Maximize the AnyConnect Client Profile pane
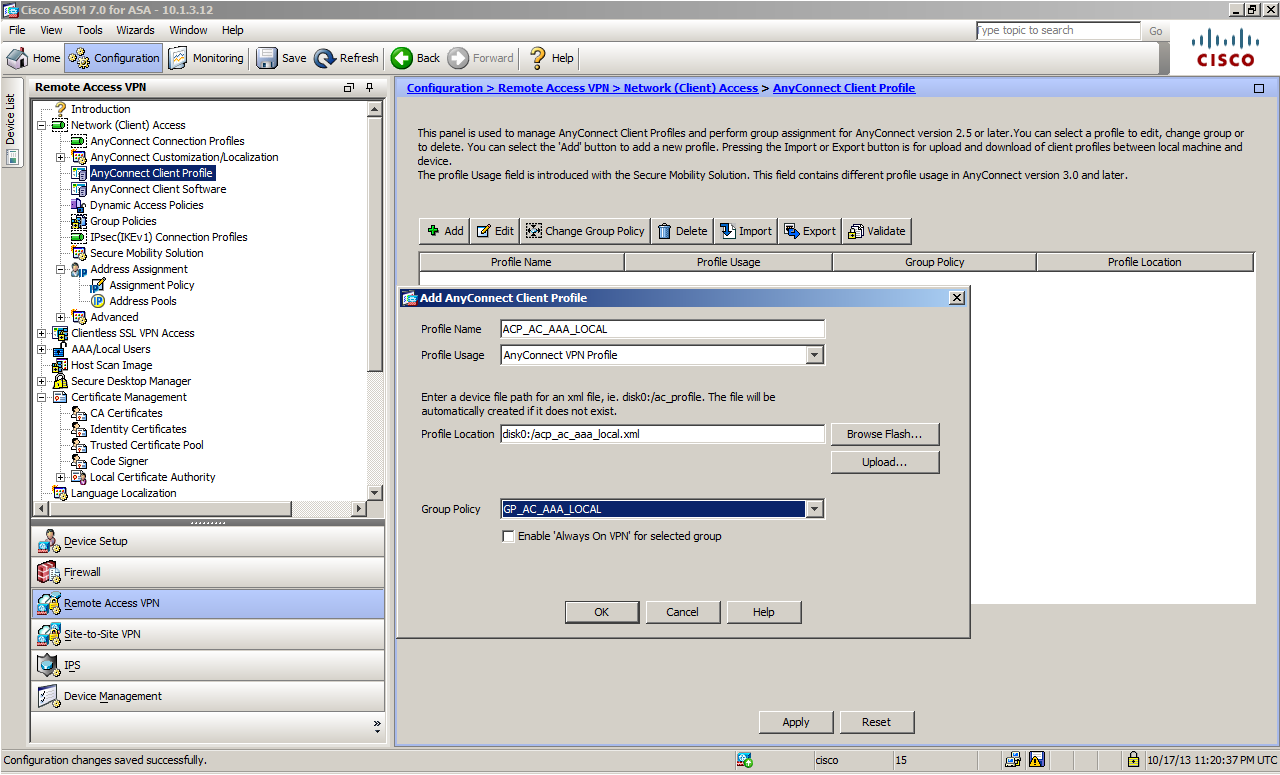1280x775 pixels. pos(1258,88)
